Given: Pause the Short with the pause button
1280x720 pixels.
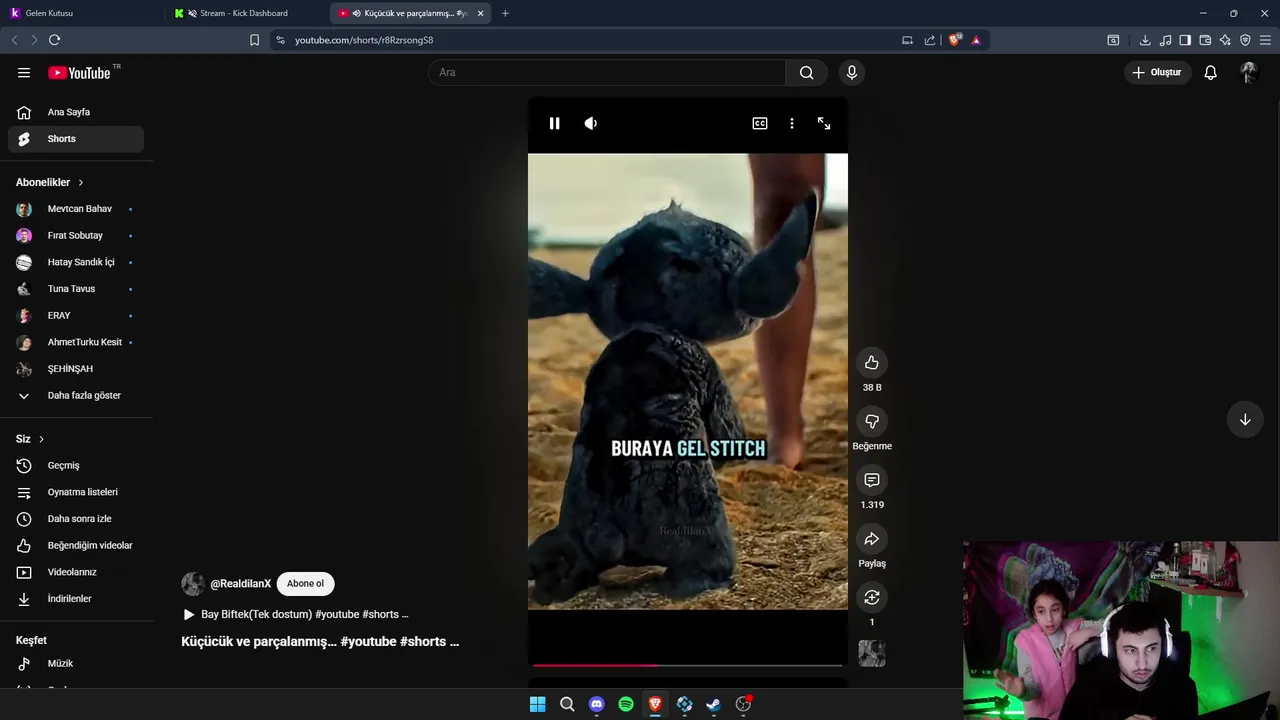Looking at the screenshot, I should (554, 123).
